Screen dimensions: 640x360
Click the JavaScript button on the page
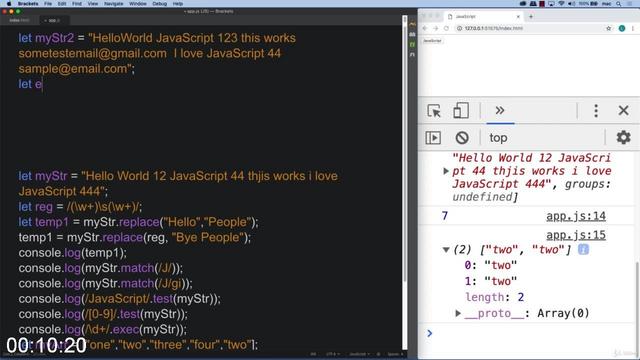[x=432, y=41]
